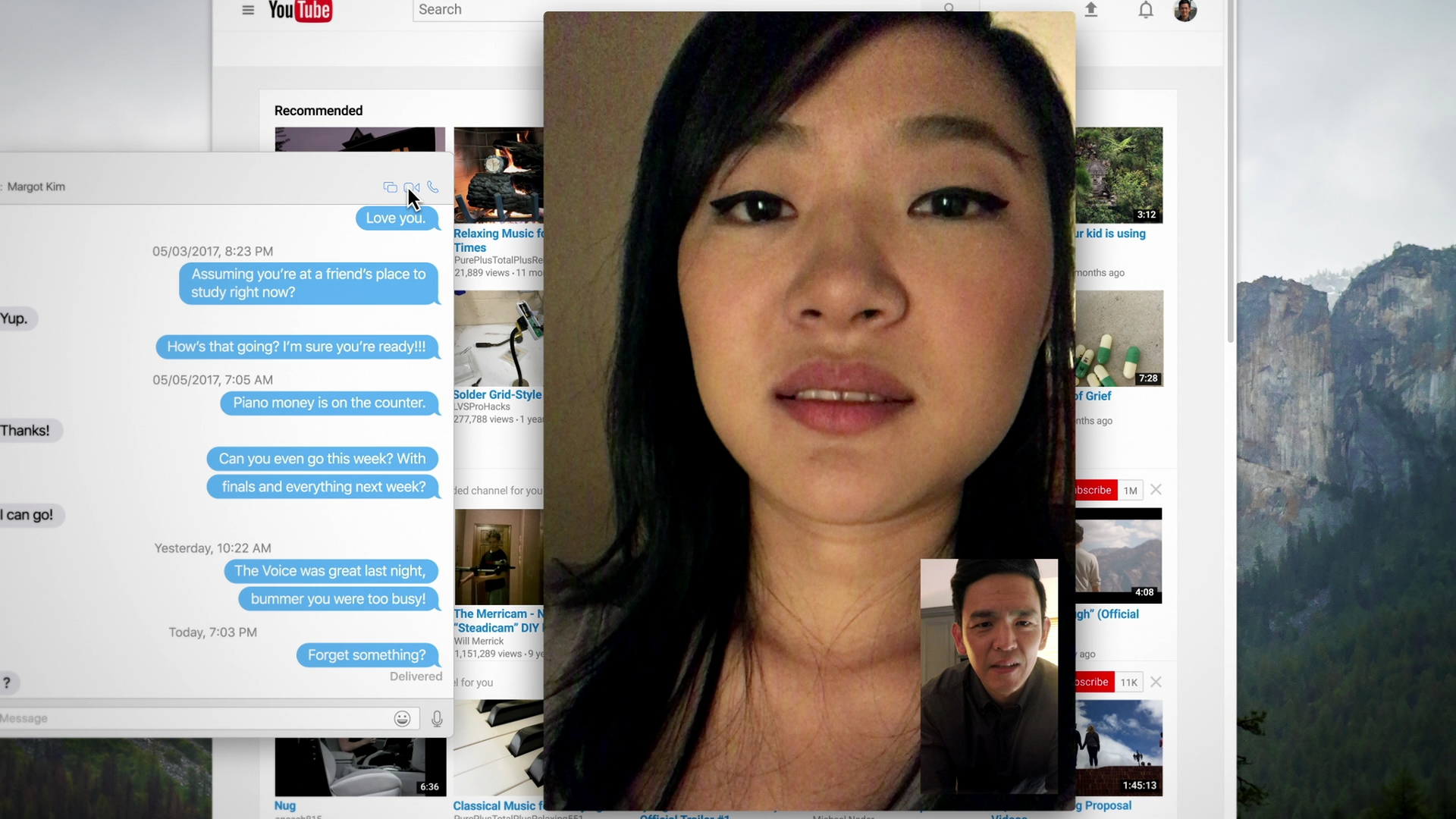Click the browser vertical scrollbar

coord(1230,171)
